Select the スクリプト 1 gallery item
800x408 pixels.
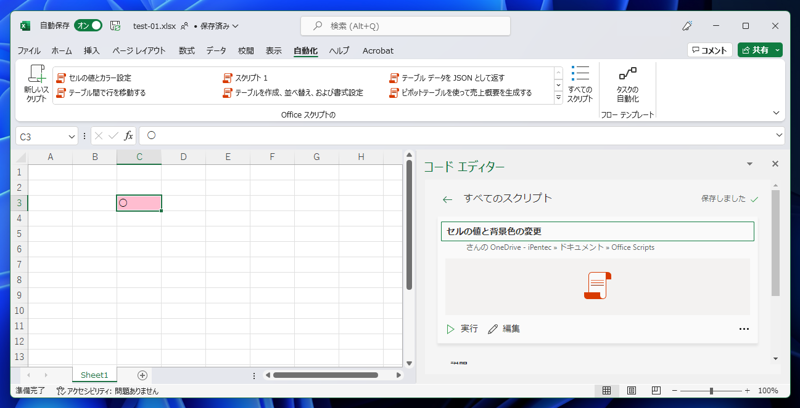pyautogui.click(x=245, y=78)
